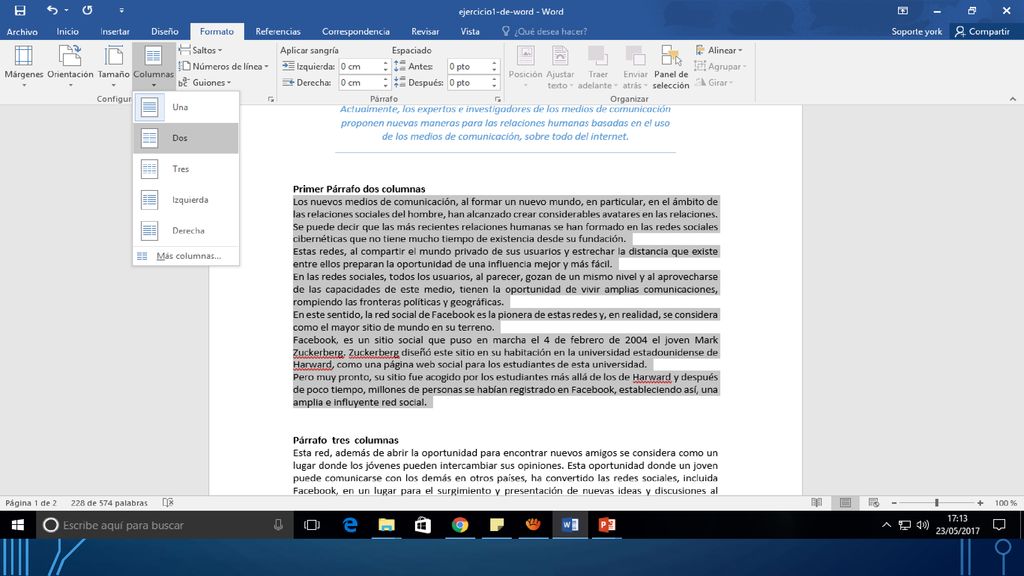This screenshot has width=1024, height=576.
Task: Open the Márgenes page setup button
Action: [x=24, y=66]
